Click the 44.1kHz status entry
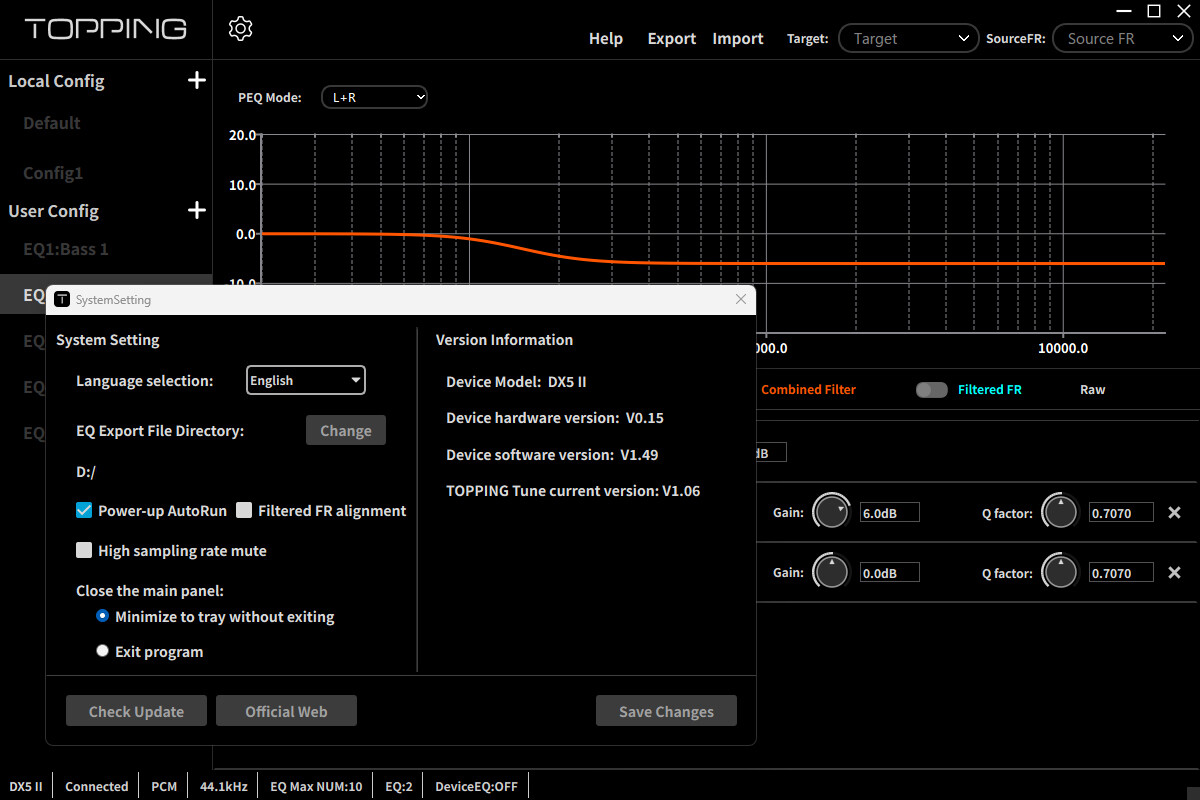The image size is (1200, 800). [x=223, y=786]
